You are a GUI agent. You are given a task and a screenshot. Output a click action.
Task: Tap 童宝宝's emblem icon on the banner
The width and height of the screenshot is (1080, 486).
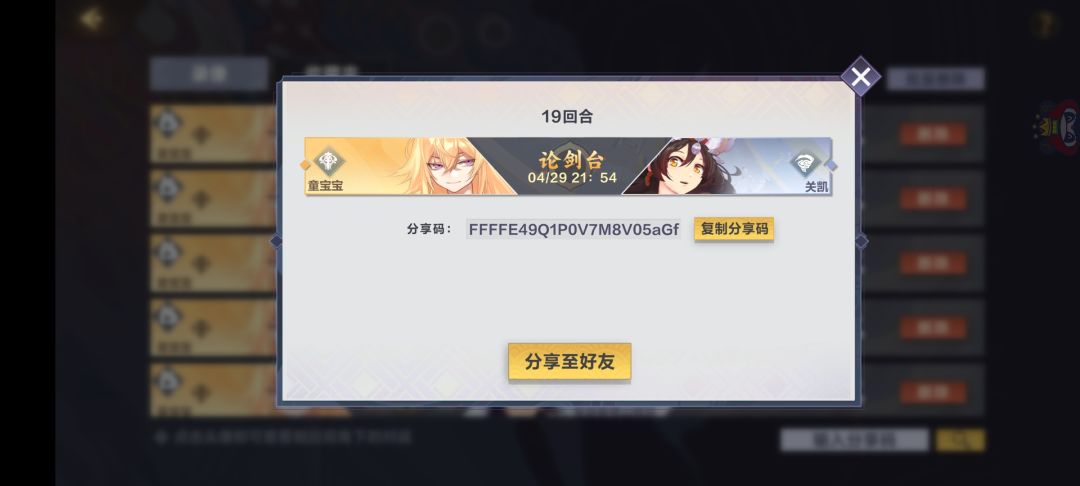329,161
